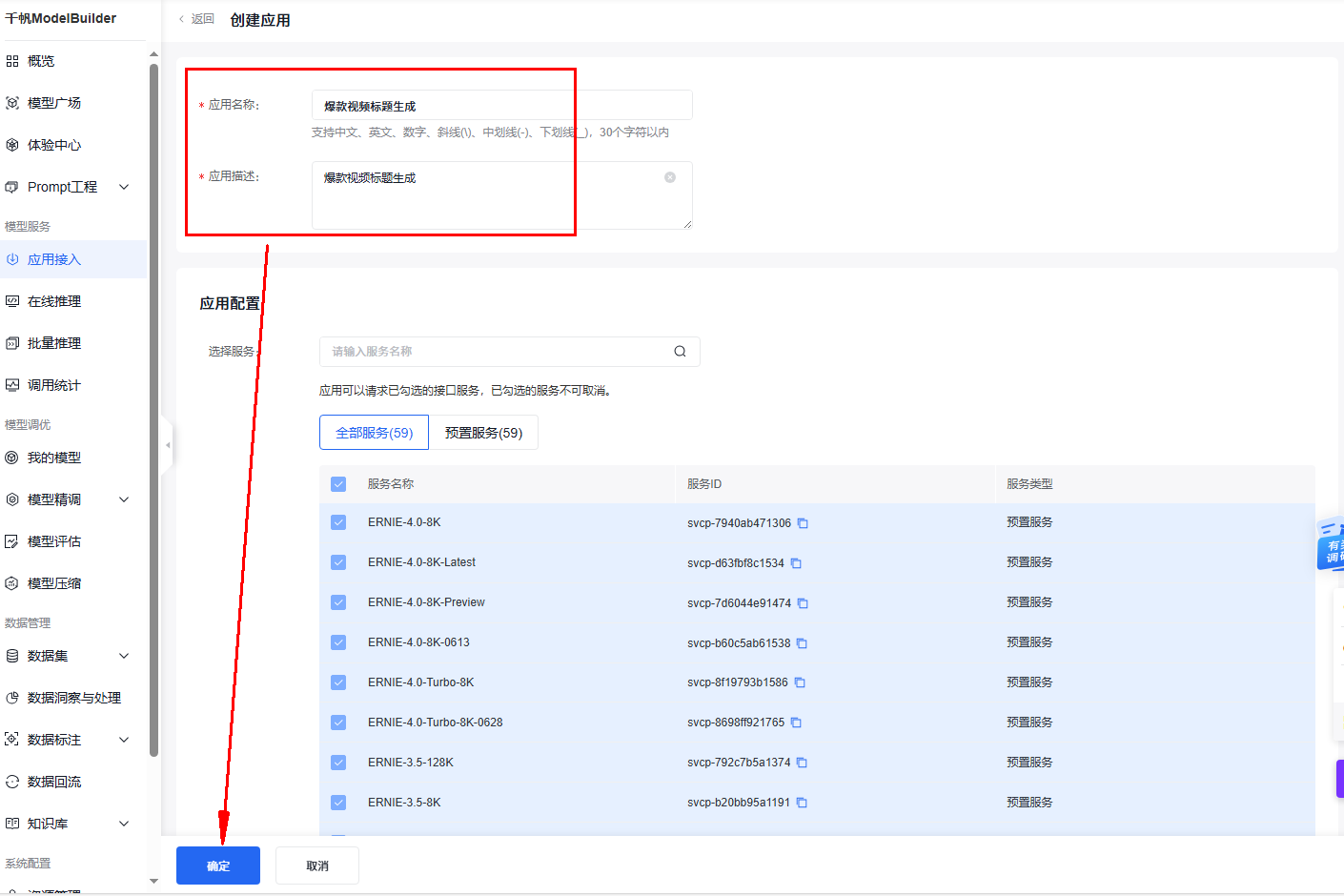
Task: Expand the 知识库 submenu chevron
Action: pos(124,824)
